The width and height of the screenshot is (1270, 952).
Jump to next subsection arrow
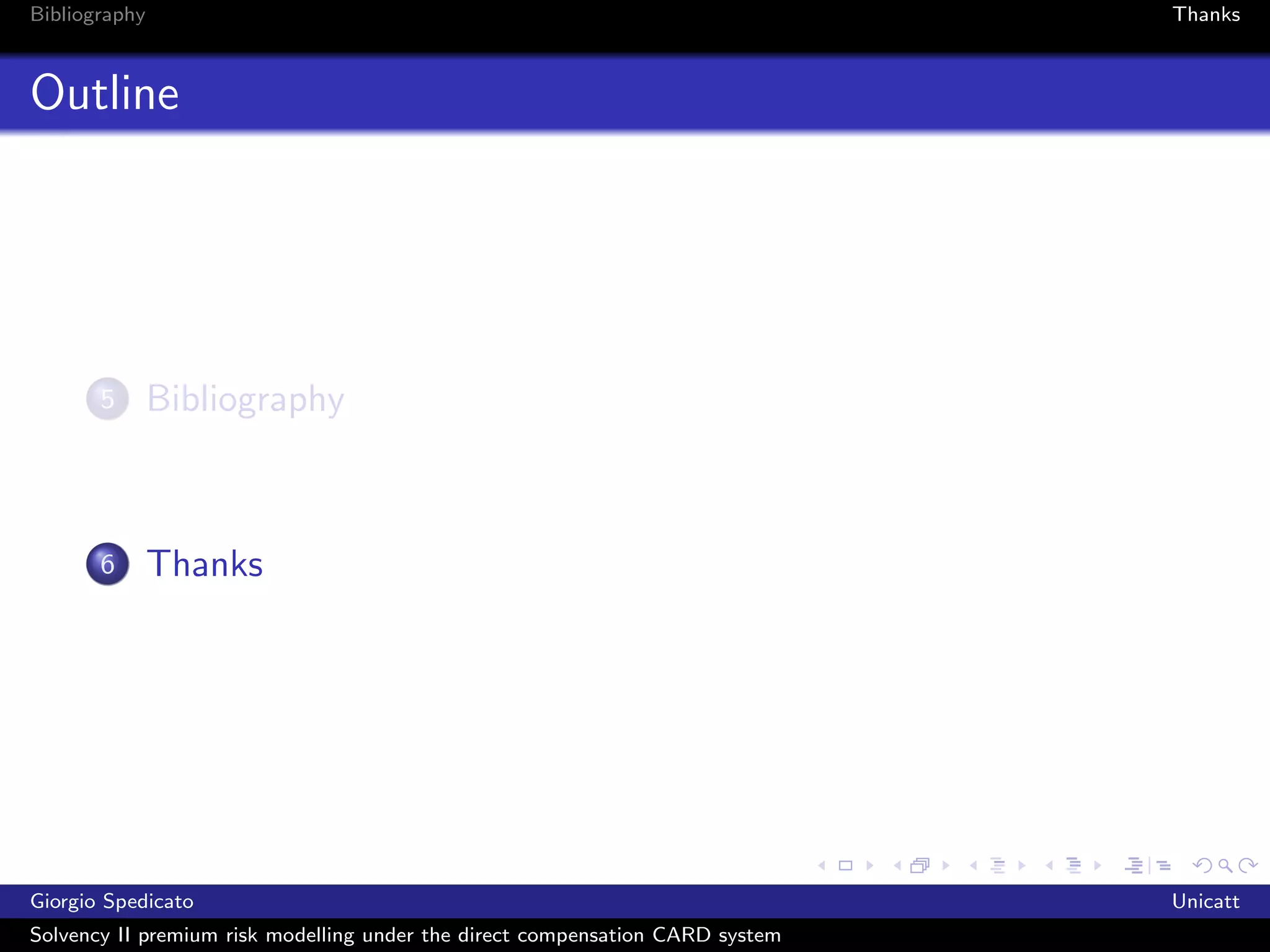click(1022, 865)
